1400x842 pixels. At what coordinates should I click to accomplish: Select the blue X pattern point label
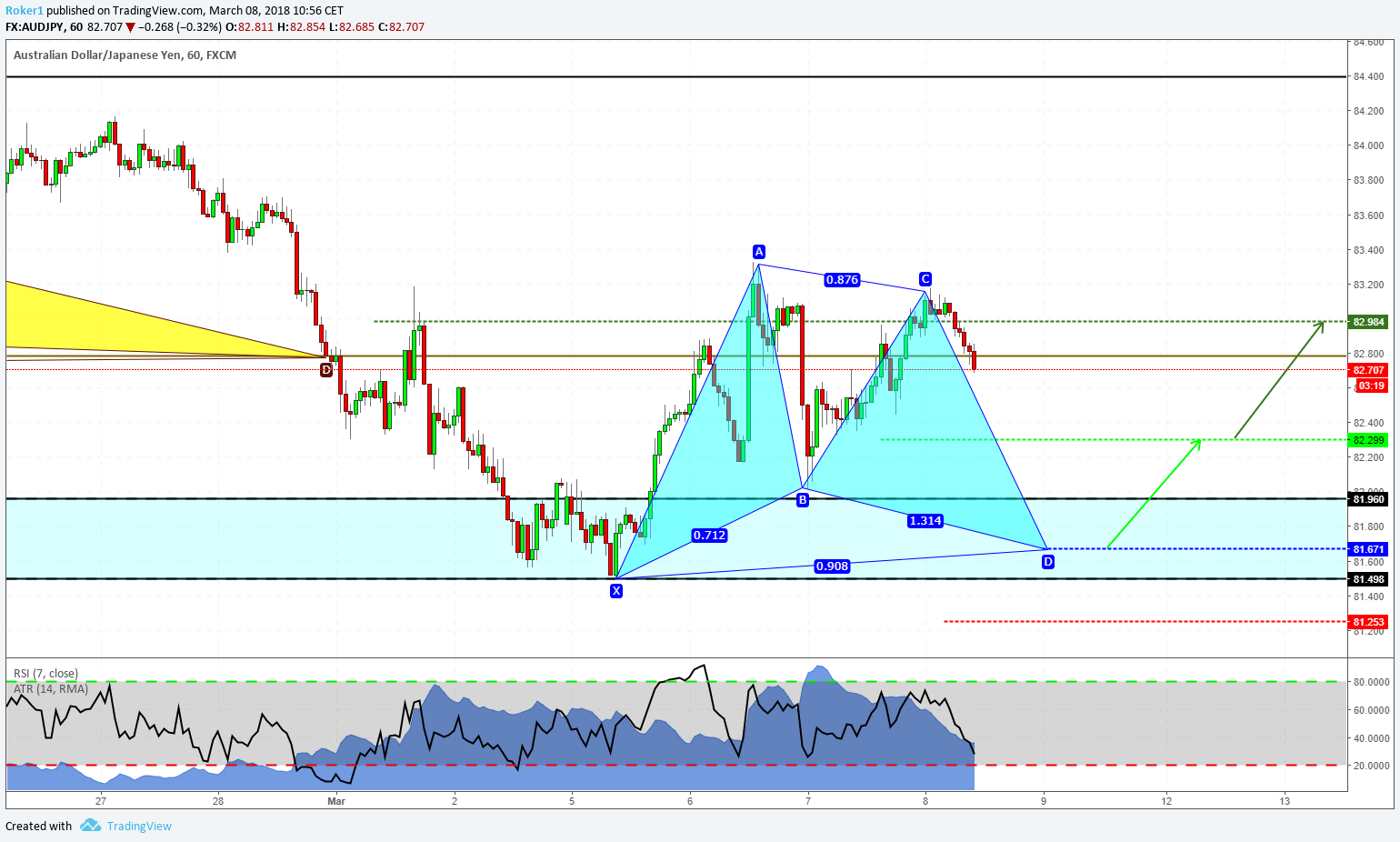coord(616,591)
